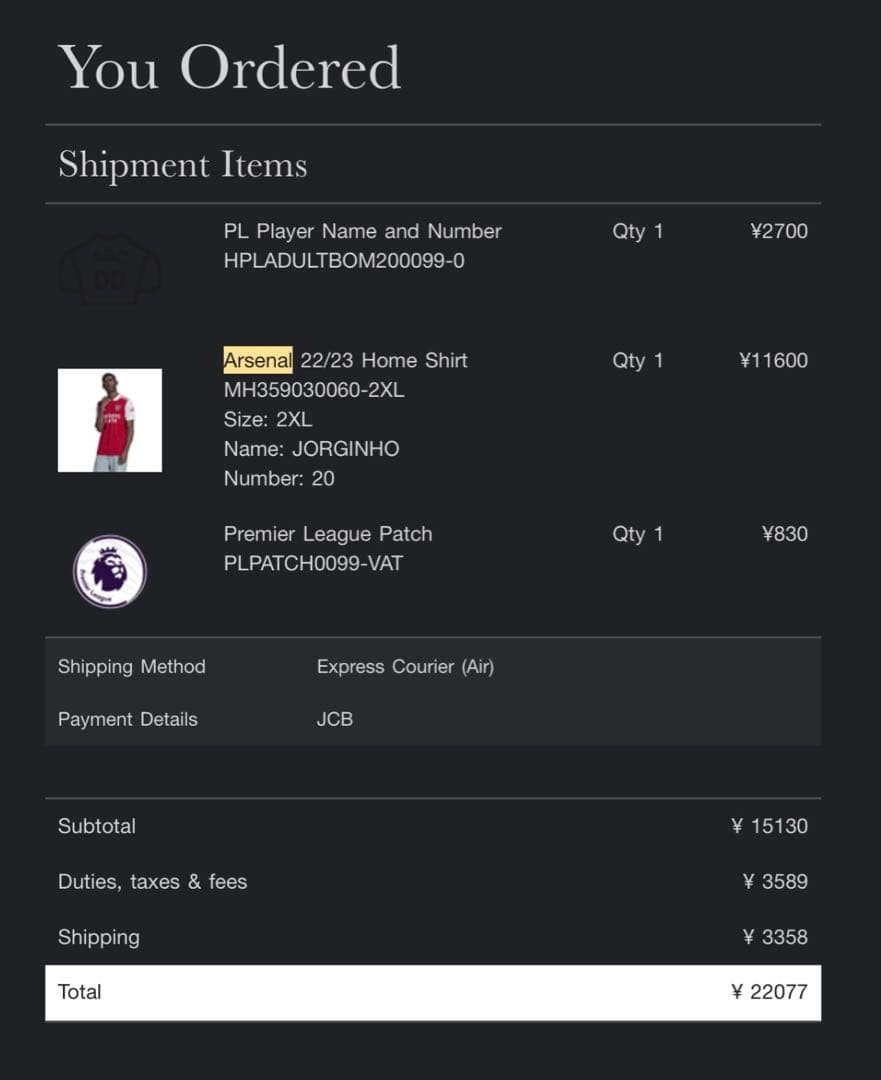
Task: Click the highlighted word Arsenal
Action: coord(258,360)
